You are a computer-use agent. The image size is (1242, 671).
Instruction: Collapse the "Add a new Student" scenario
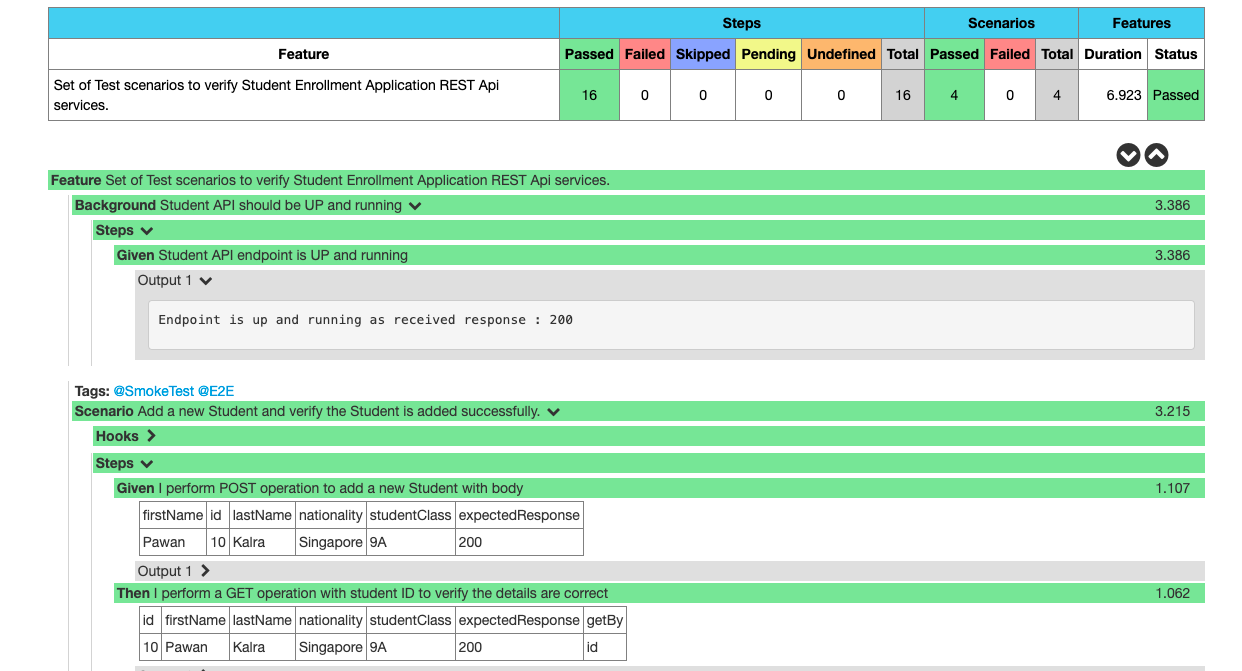[554, 411]
